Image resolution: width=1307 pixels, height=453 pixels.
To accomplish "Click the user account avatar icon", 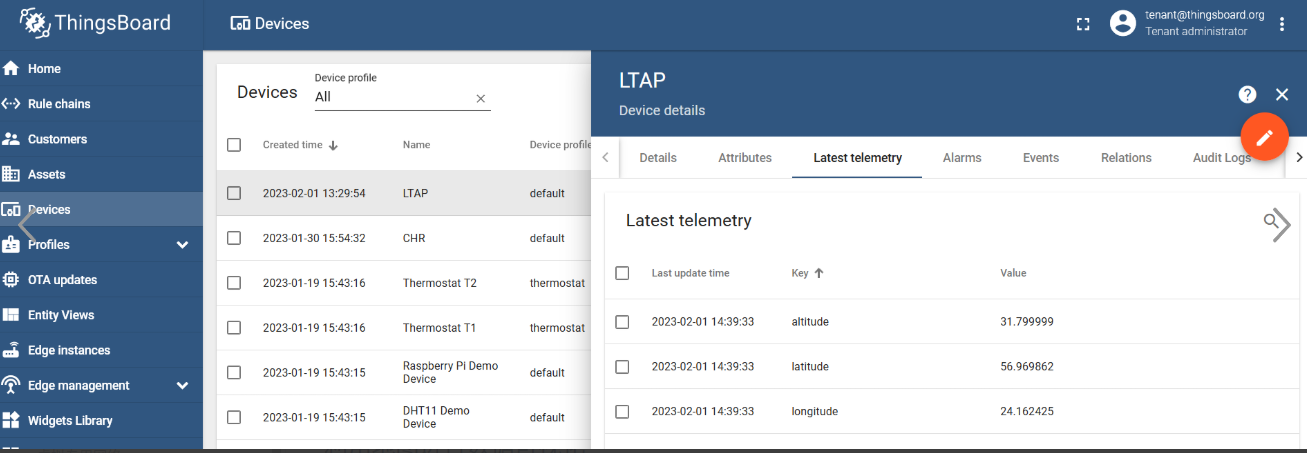I will [x=1124, y=24].
